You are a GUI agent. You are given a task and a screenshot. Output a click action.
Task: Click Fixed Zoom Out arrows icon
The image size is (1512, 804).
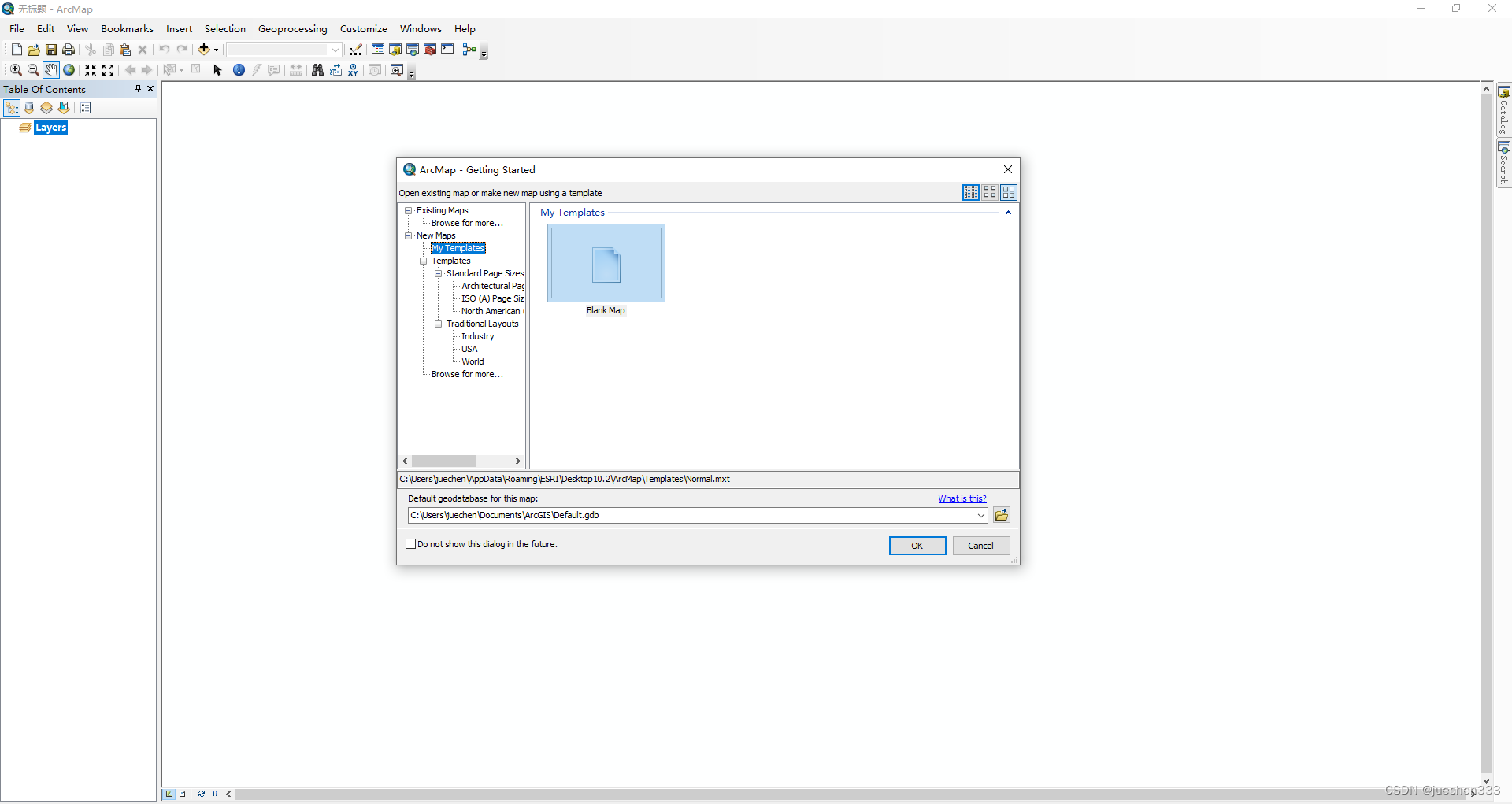109,70
